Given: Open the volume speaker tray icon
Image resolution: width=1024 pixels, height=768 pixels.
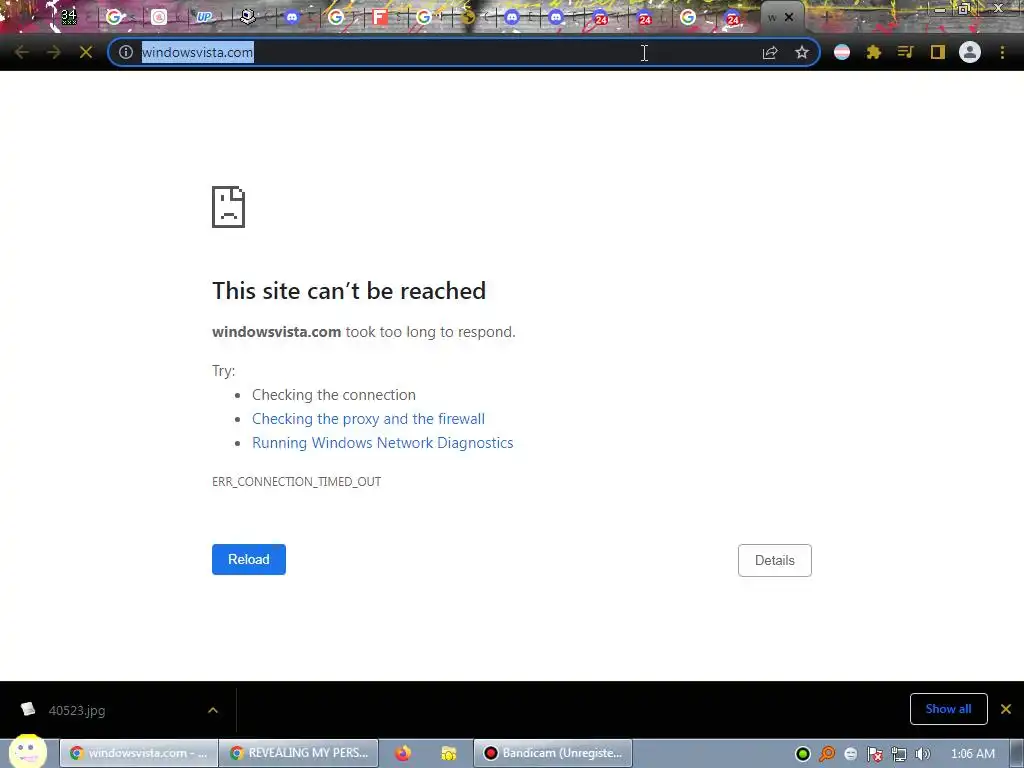Looking at the screenshot, I should pos(922,754).
